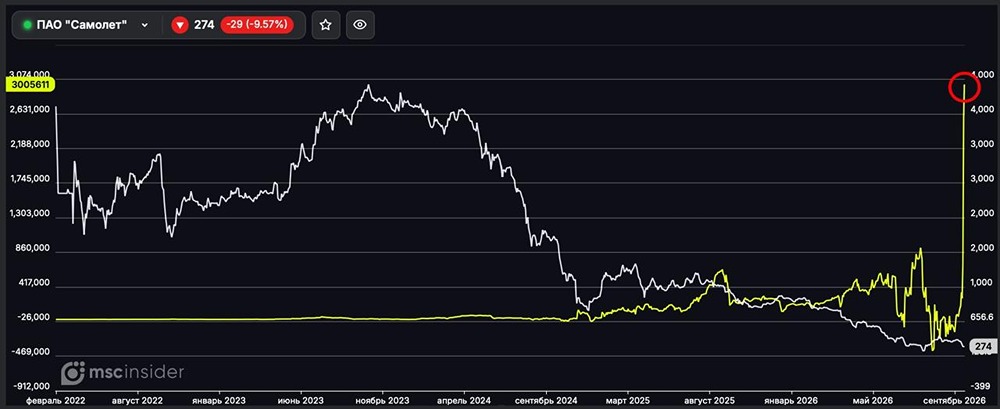The width and height of the screenshot is (1000, 409).
Task: Click the 2,188,000 left axis label
Action: [31, 145]
